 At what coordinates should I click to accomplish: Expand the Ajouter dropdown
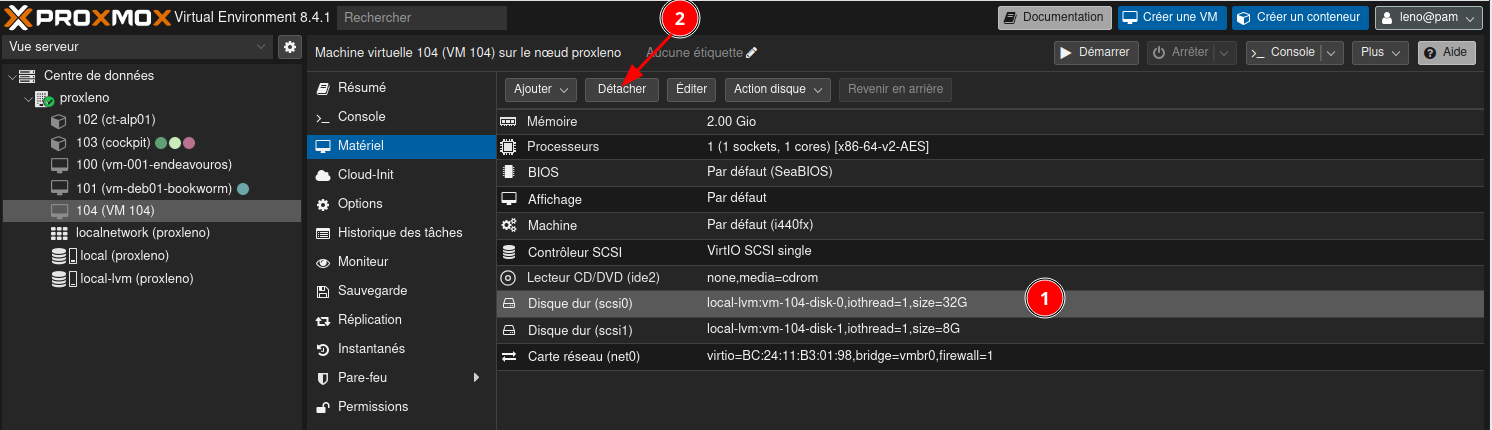tap(540, 89)
